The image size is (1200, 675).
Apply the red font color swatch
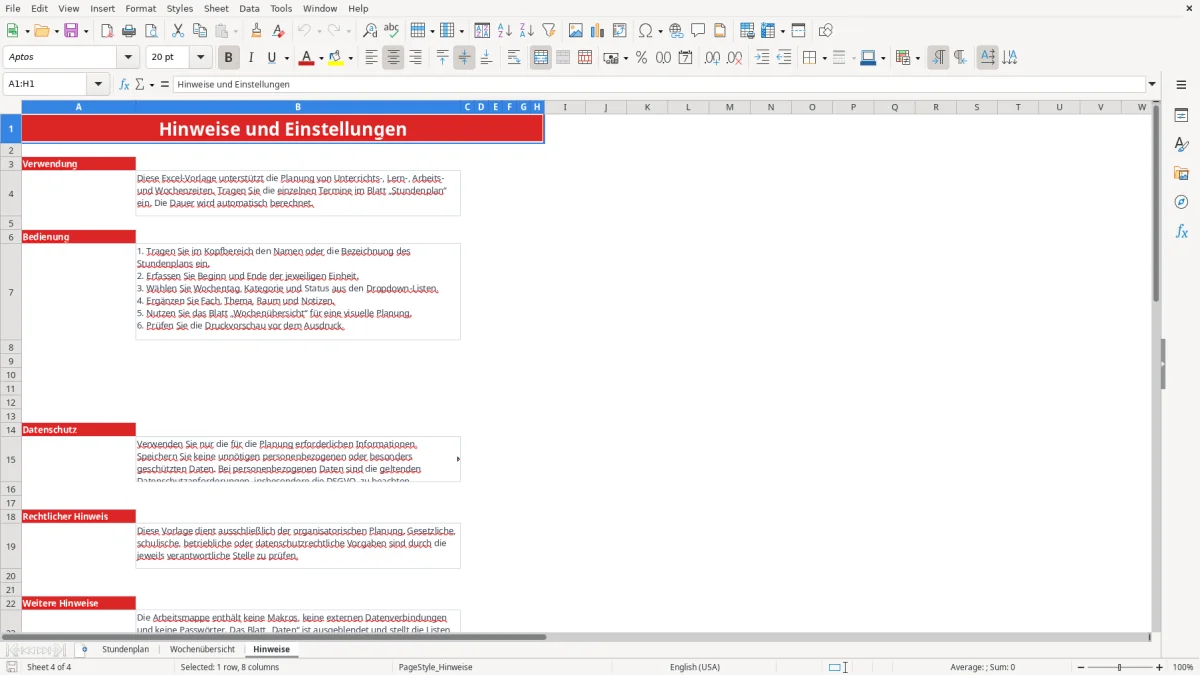[x=306, y=58]
